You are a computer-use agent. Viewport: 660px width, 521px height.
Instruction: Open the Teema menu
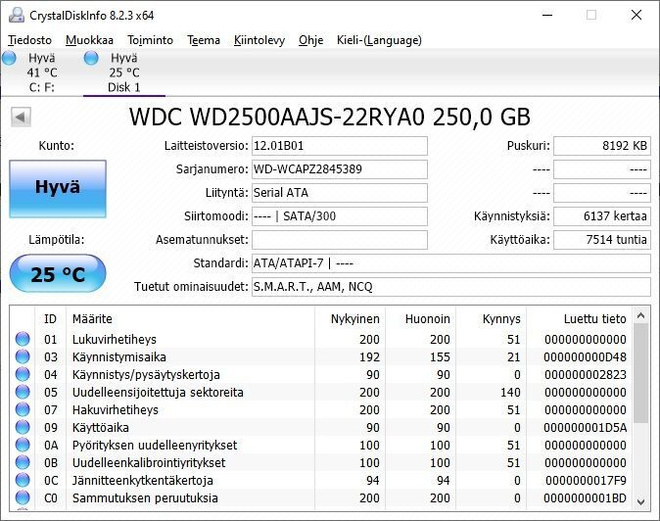204,40
